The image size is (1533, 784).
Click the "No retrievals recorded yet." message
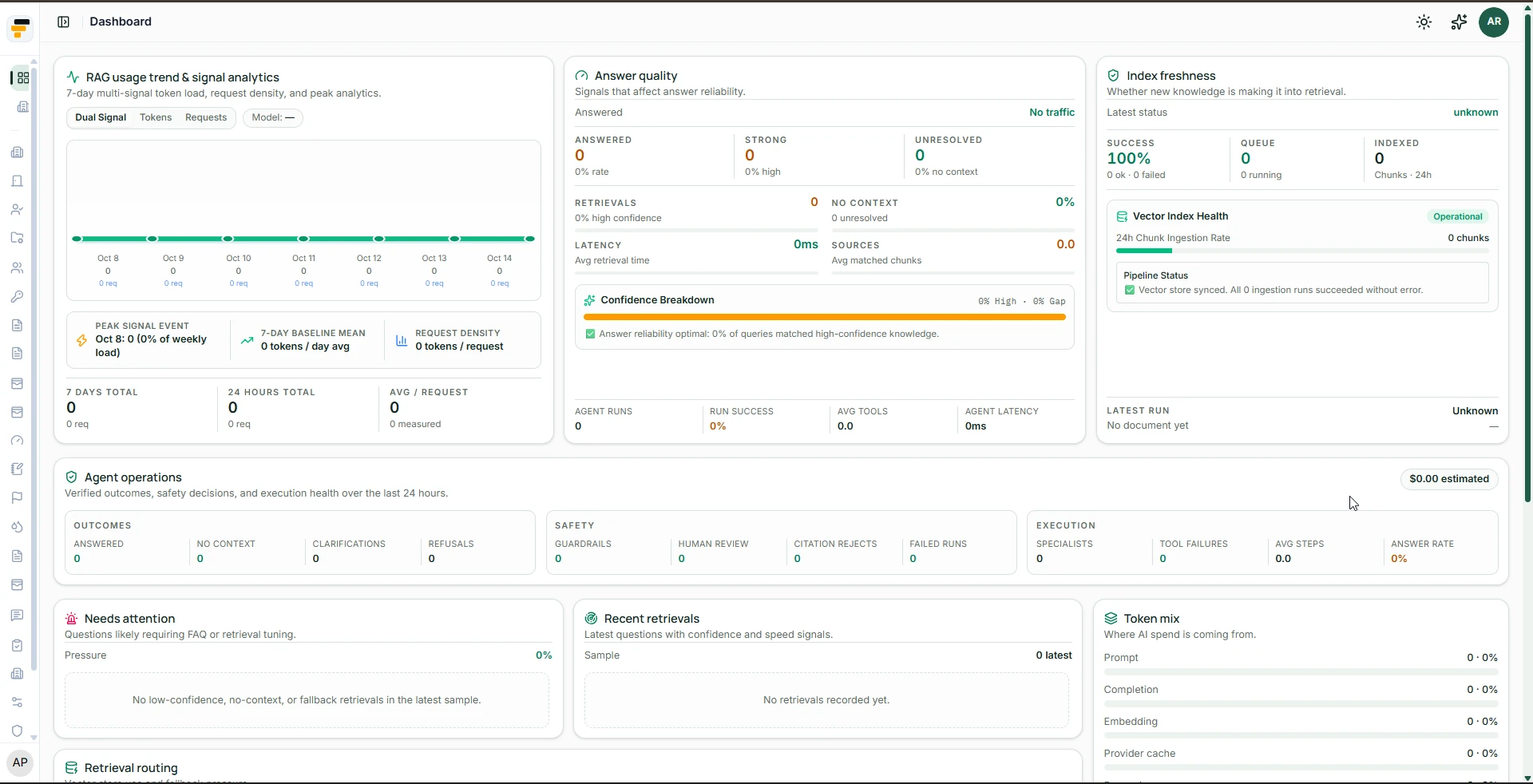click(x=826, y=700)
